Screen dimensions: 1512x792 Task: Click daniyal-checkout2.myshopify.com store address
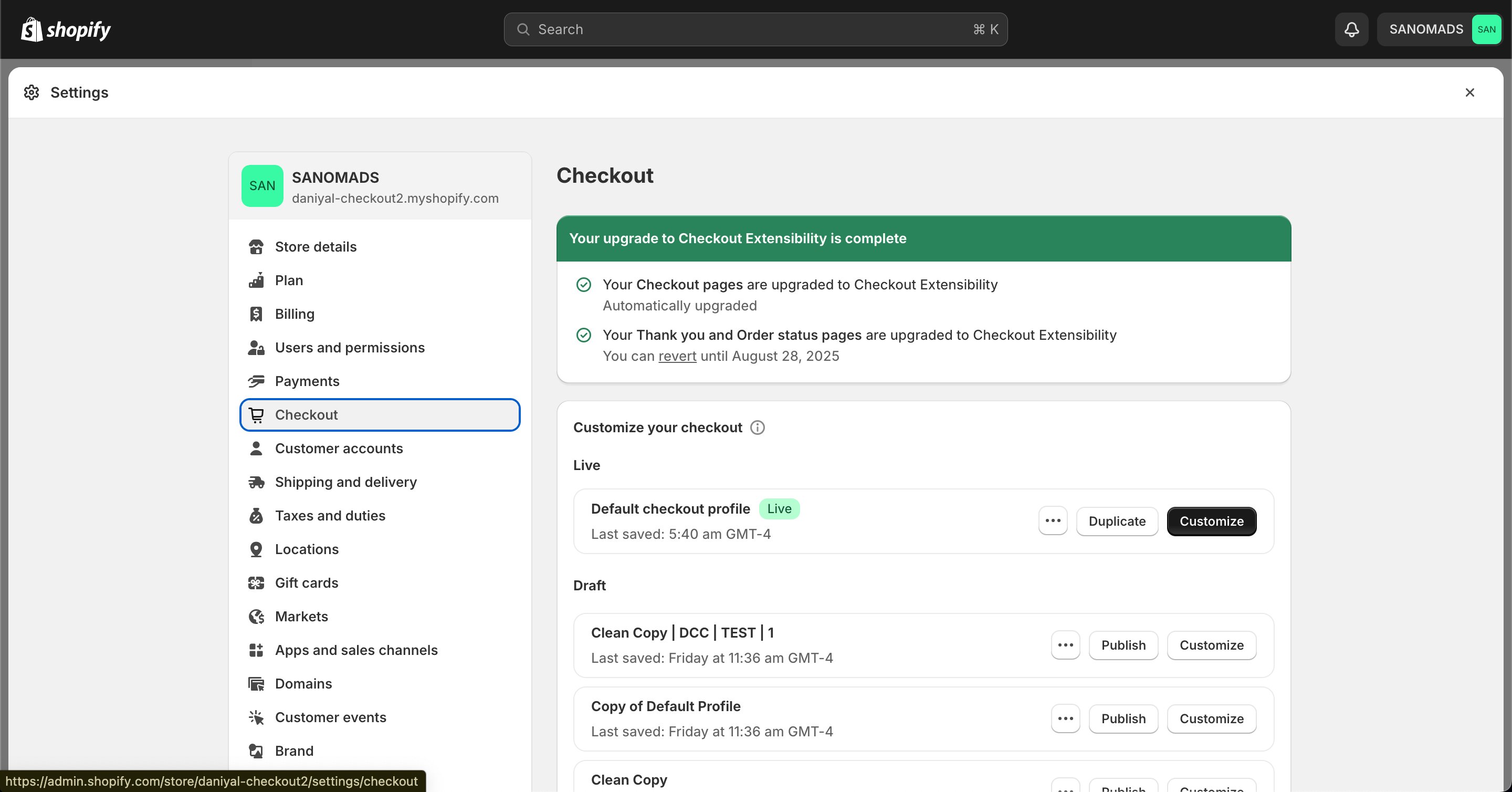pyautogui.click(x=395, y=199)
